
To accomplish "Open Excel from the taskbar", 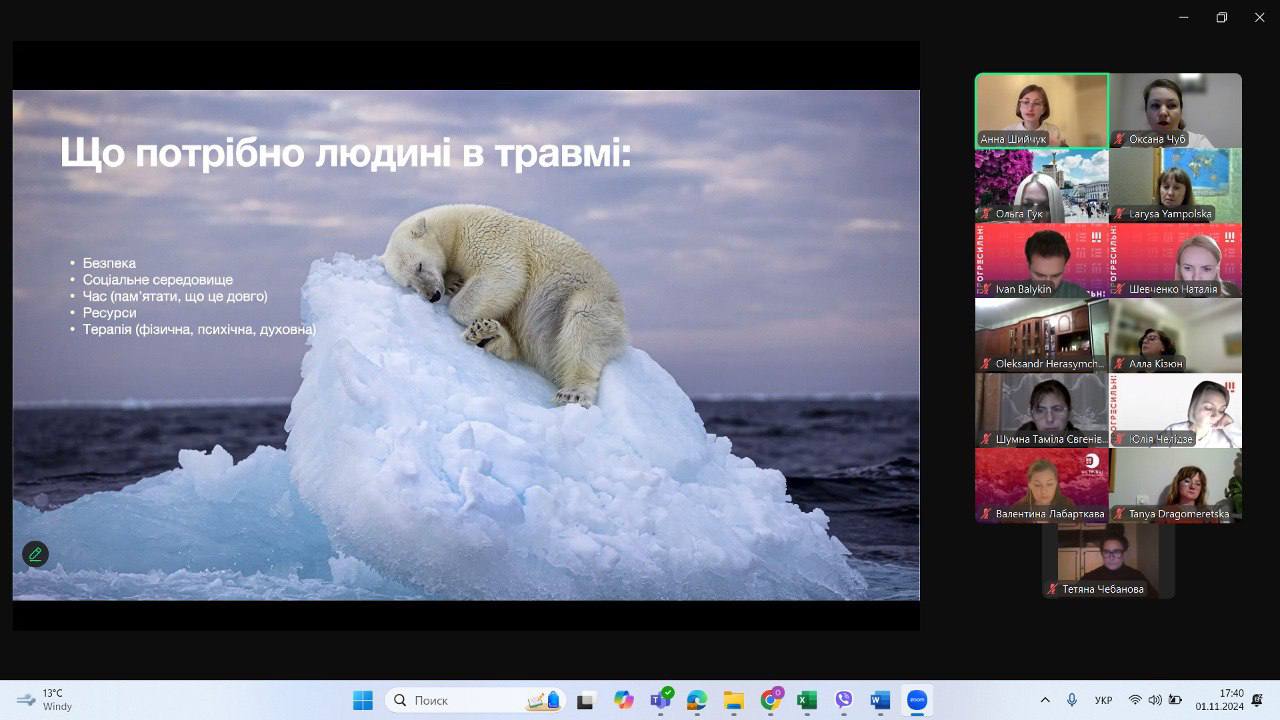I will point(807,700).
